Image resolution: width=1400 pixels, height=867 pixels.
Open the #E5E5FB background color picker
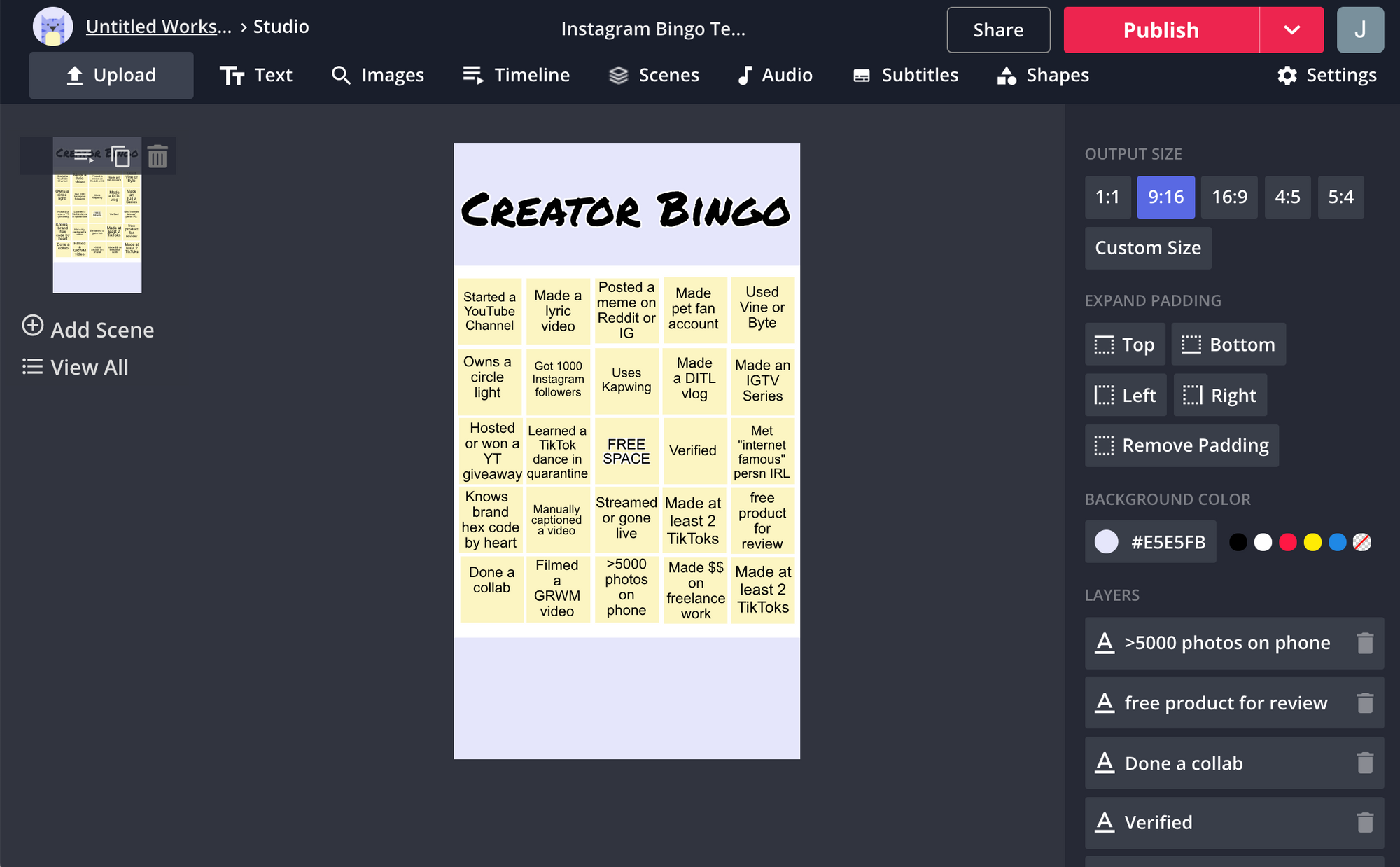pos(1150,541)
